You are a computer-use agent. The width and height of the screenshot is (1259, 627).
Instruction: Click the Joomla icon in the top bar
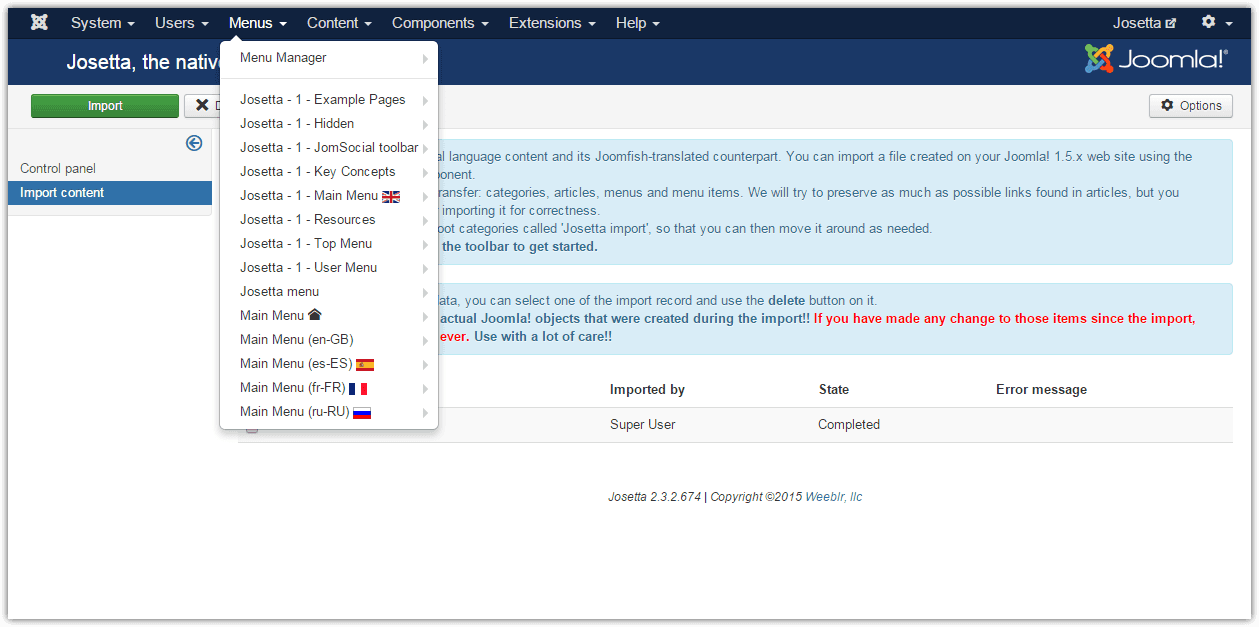pyautogui.click(x=39, y=22)
